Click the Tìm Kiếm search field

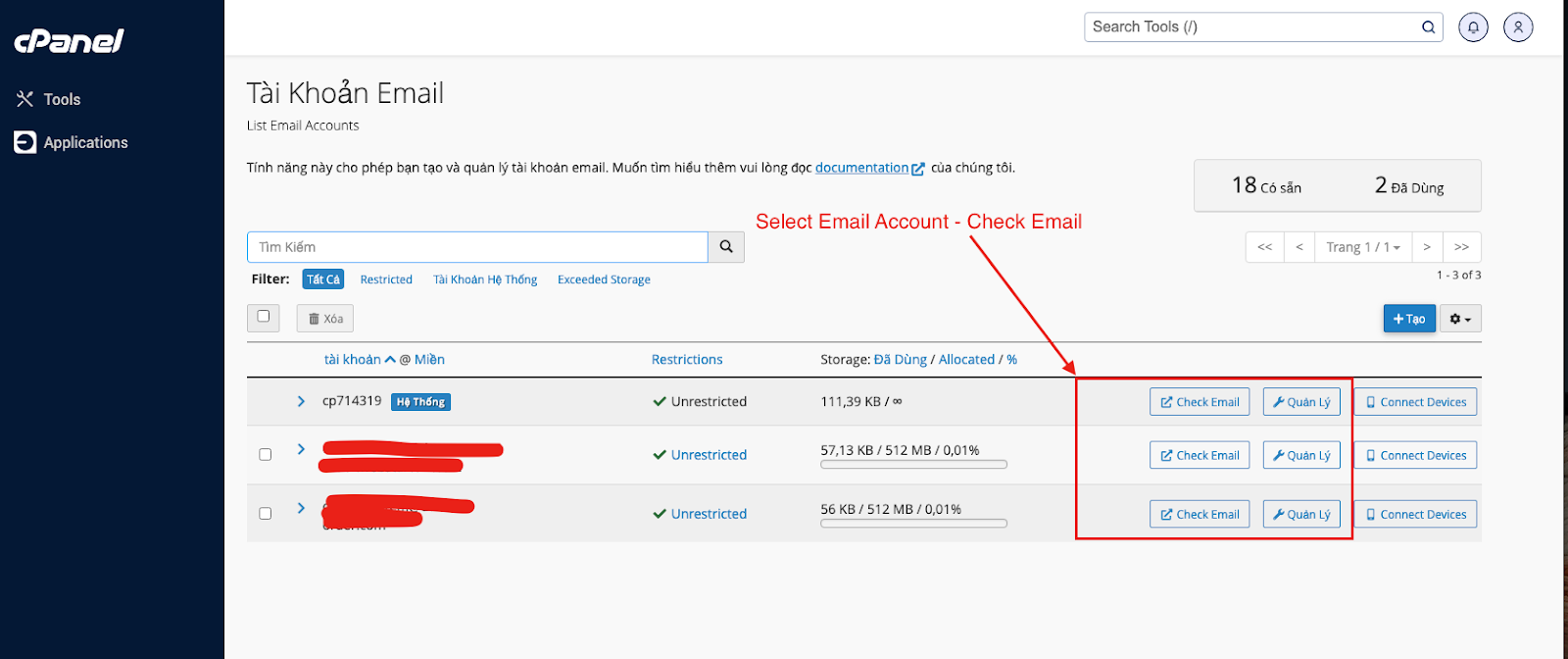(477, 247)
